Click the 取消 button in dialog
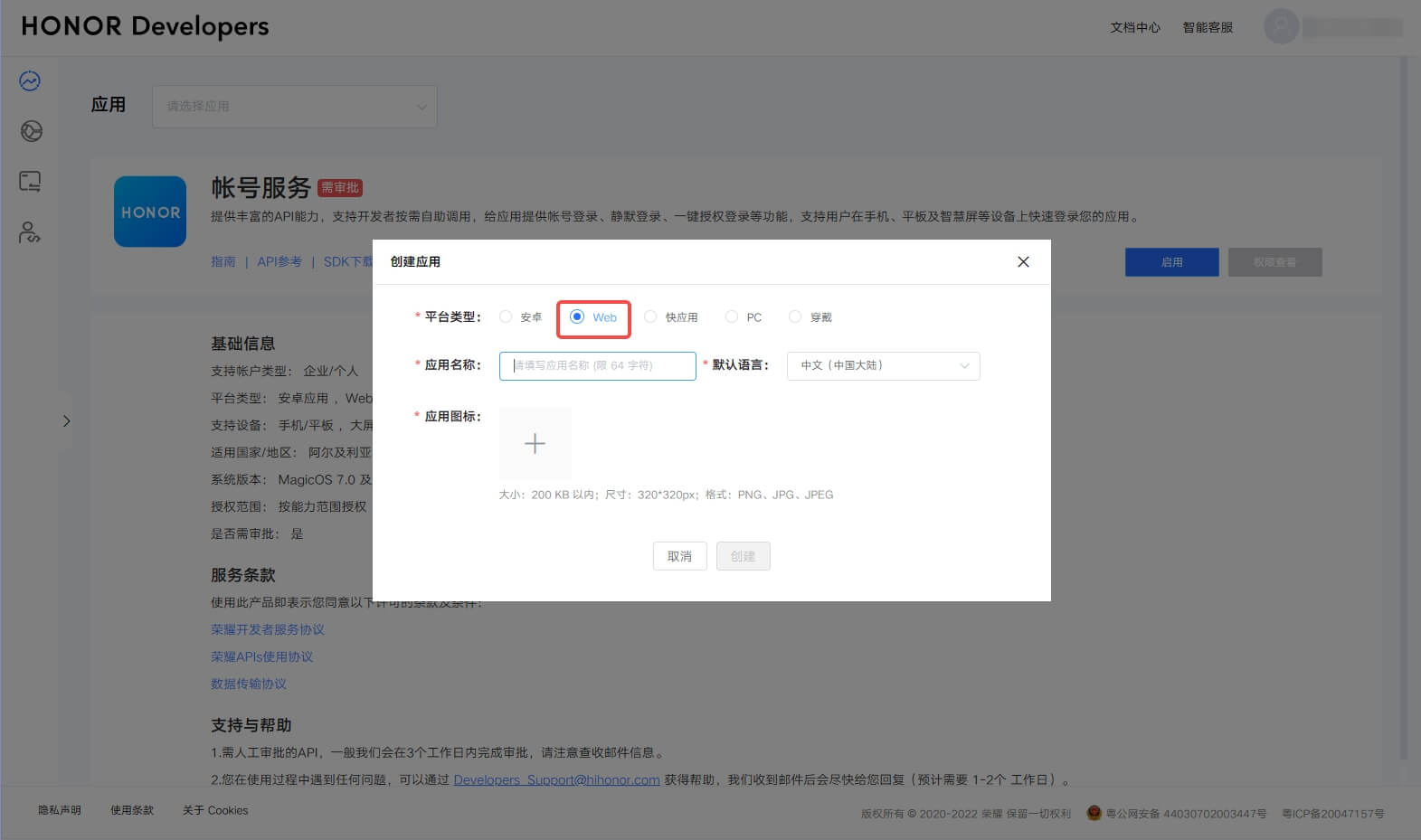1421x840 pixels. point(679,556)
